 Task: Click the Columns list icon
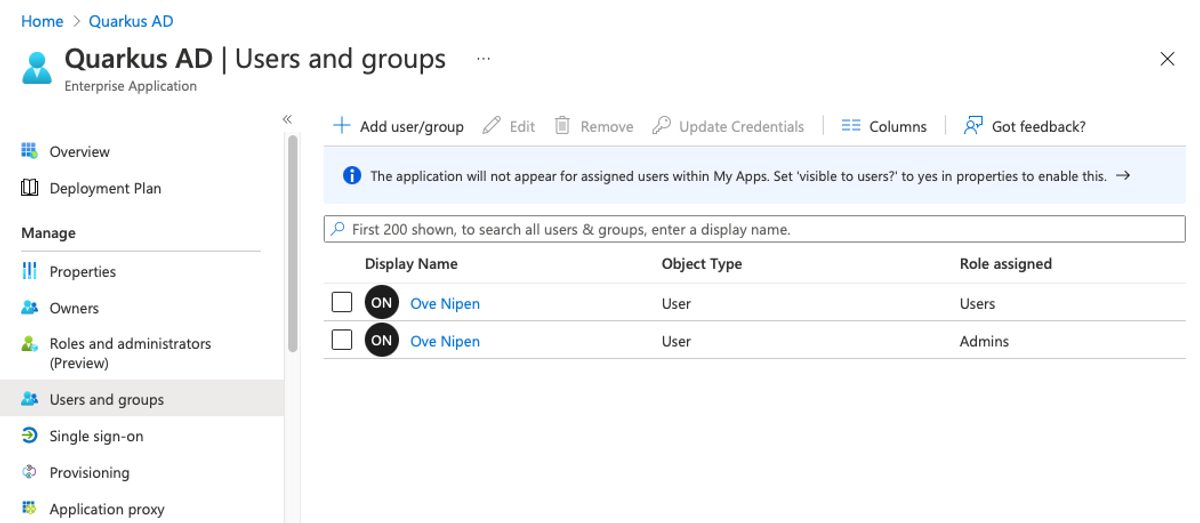tap(851, 125)
